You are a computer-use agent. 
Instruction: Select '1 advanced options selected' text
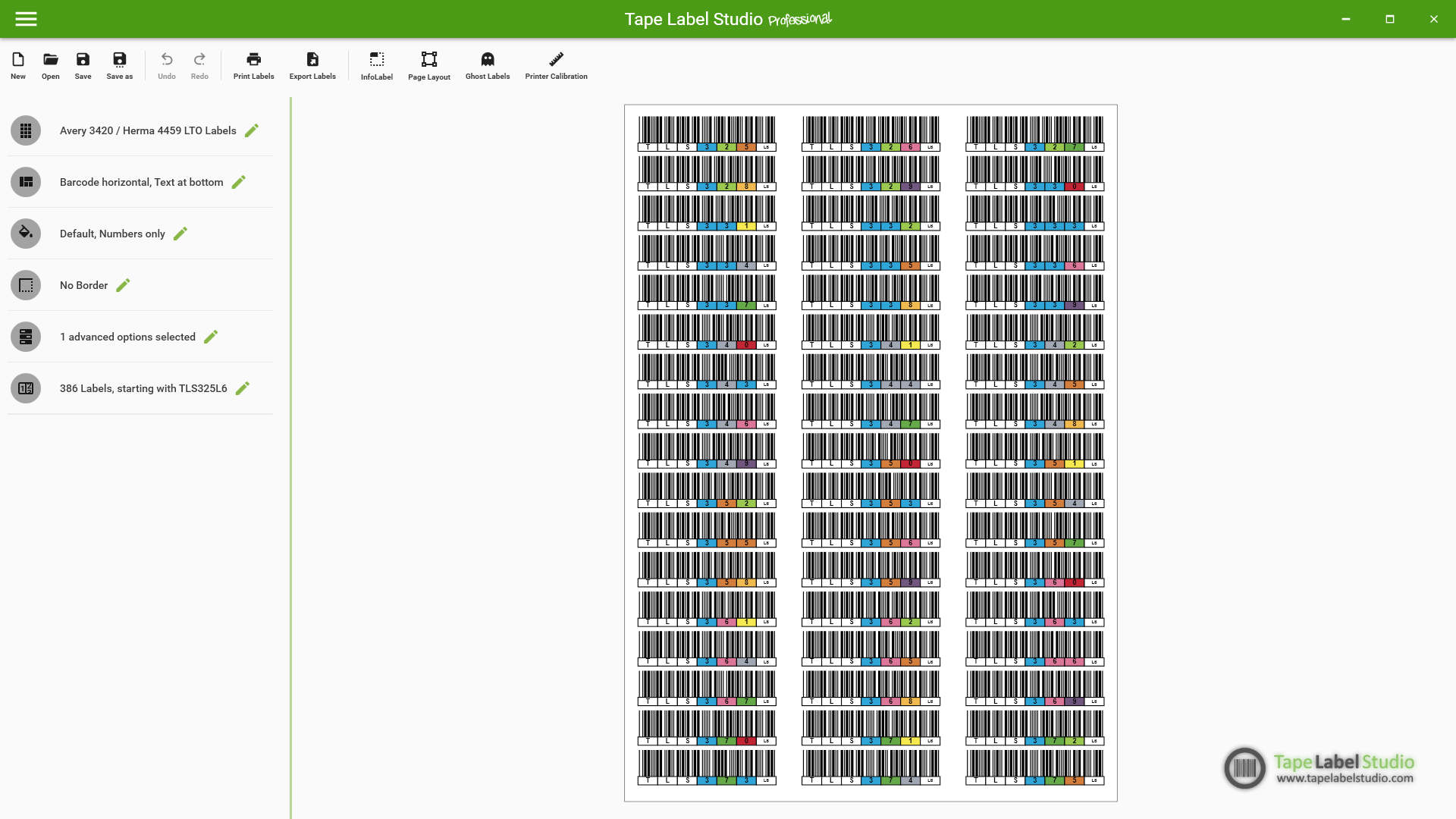(127, 337)
